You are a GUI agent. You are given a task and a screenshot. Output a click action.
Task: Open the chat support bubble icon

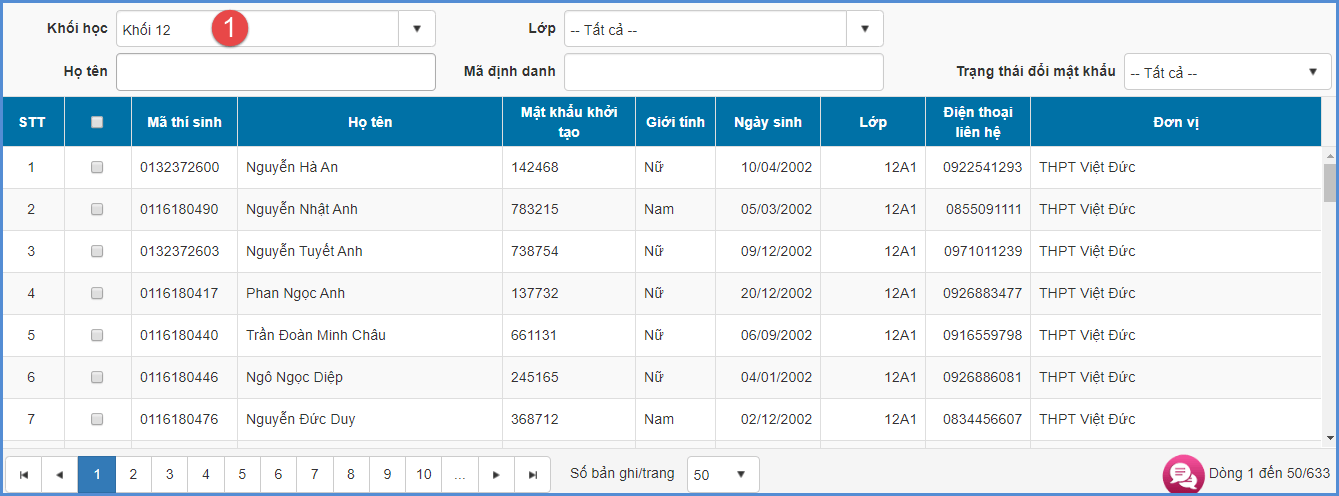coord(1182,475)
